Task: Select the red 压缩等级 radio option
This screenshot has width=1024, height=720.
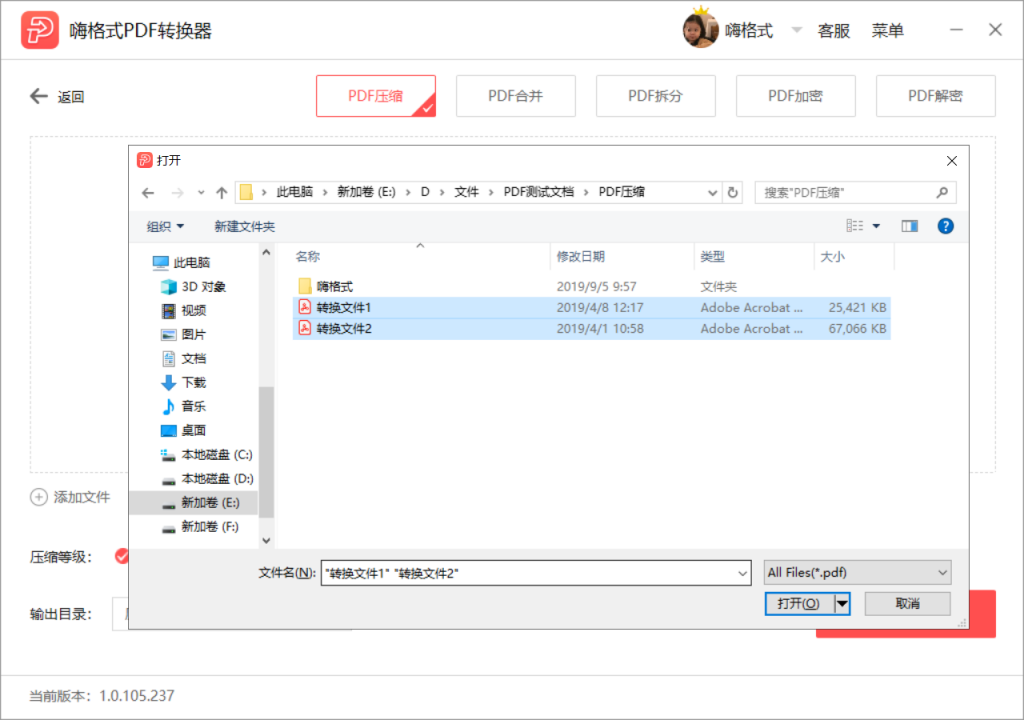Action: pyautogui.click(x=121, y=556)
